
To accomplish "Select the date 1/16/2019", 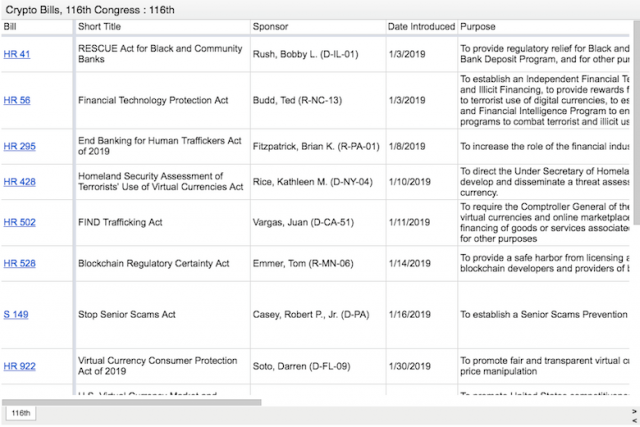I will [x=422, y=314].
